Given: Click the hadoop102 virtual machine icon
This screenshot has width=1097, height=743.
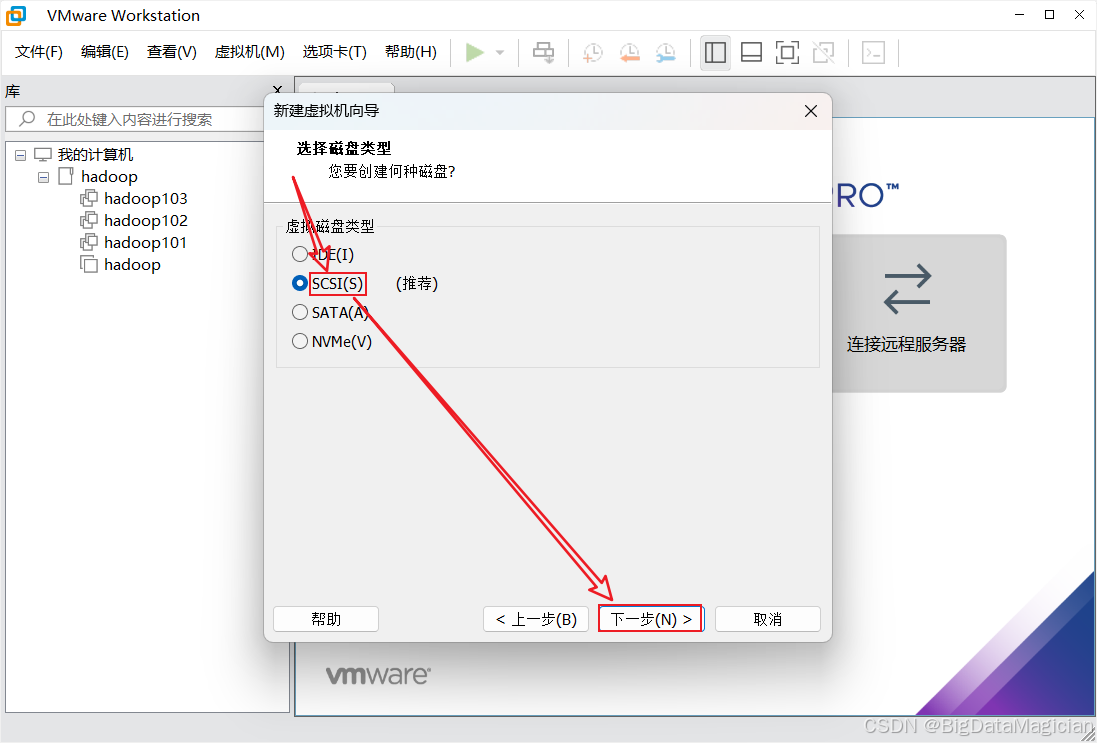Looking at the screenshot, I should [x=89, y=220].
